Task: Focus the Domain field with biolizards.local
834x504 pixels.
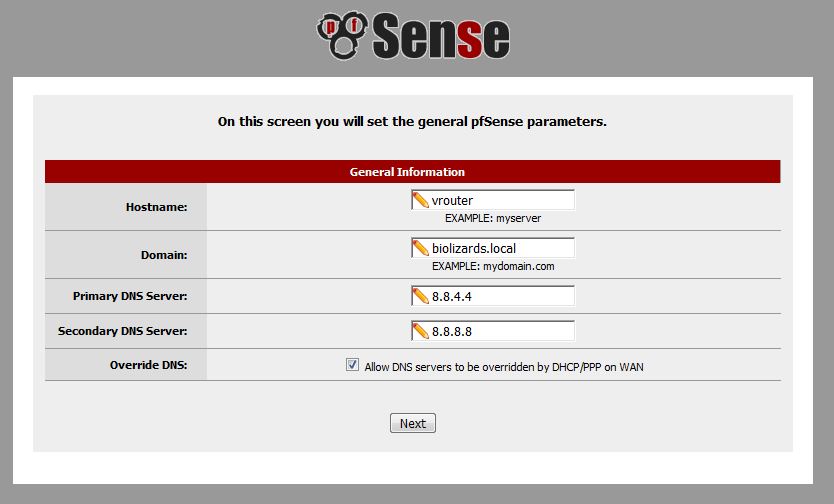Action: coord(493,248)
